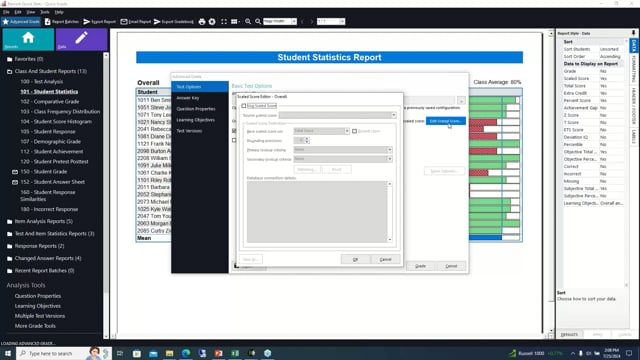This screenshot has width=640, height=360.
Task: Go to the previous page arrow
Action: coord(302,22)
